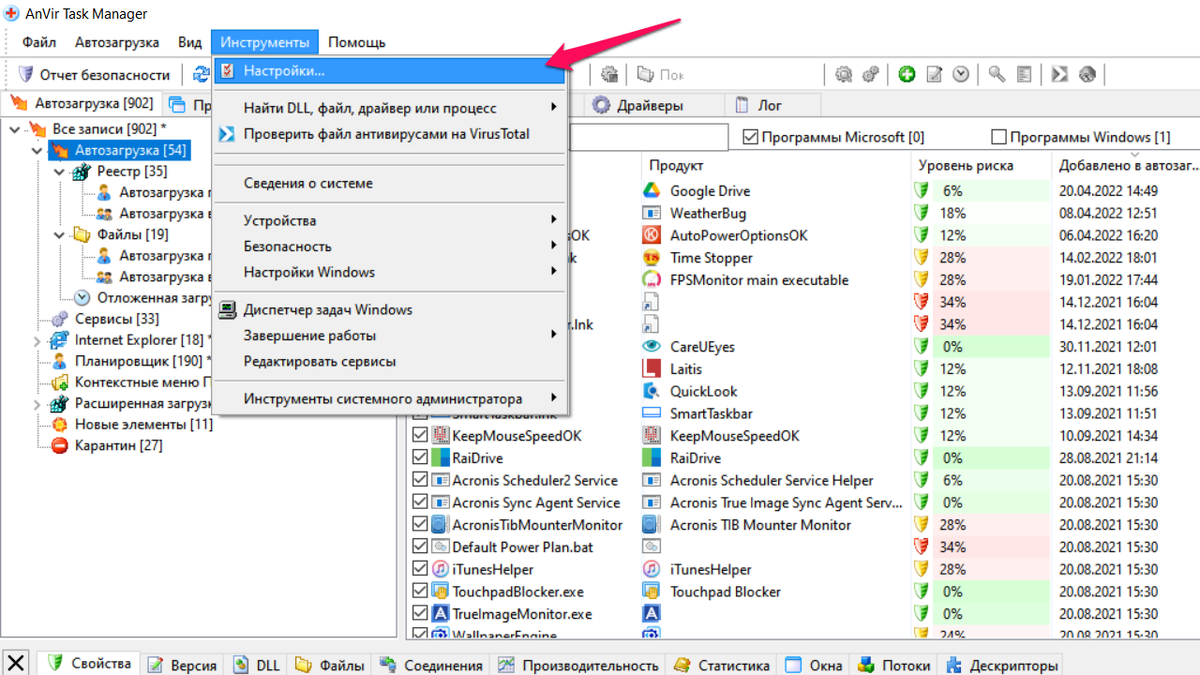Click the Google Drive product icon
The width and height of the screenshot is (1200, 675).
click(x=652, y=191)
